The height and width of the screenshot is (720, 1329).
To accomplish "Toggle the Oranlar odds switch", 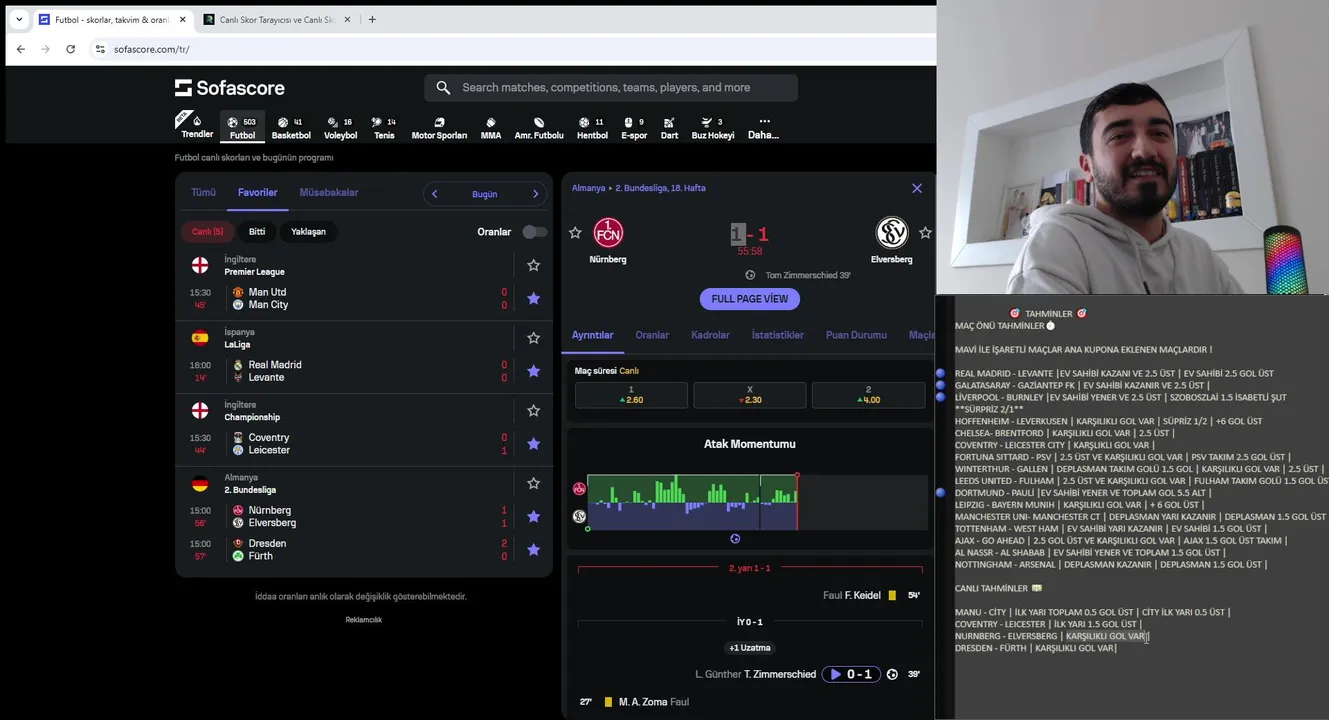I will (x=535, y=232).
